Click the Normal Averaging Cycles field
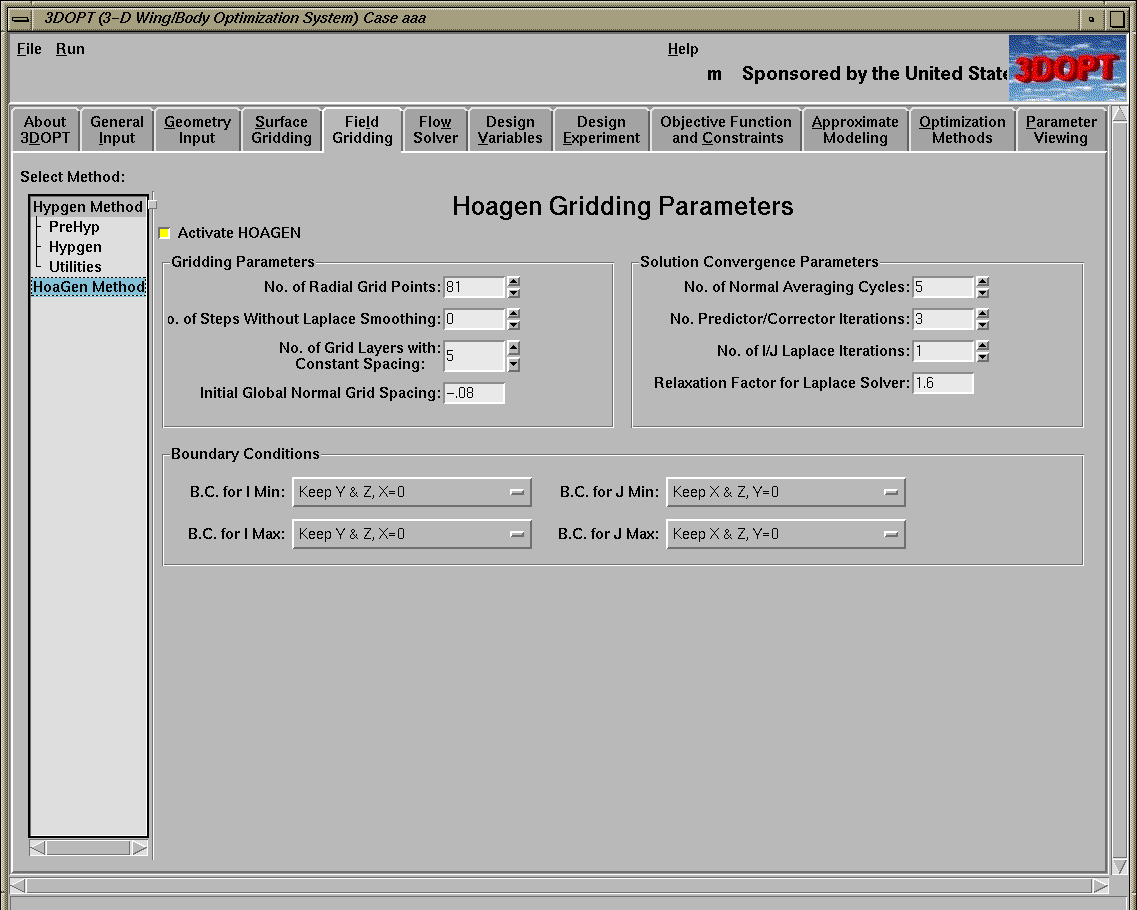The height and width of the screenshot is (910, 1137). click(x=943, y=287)
